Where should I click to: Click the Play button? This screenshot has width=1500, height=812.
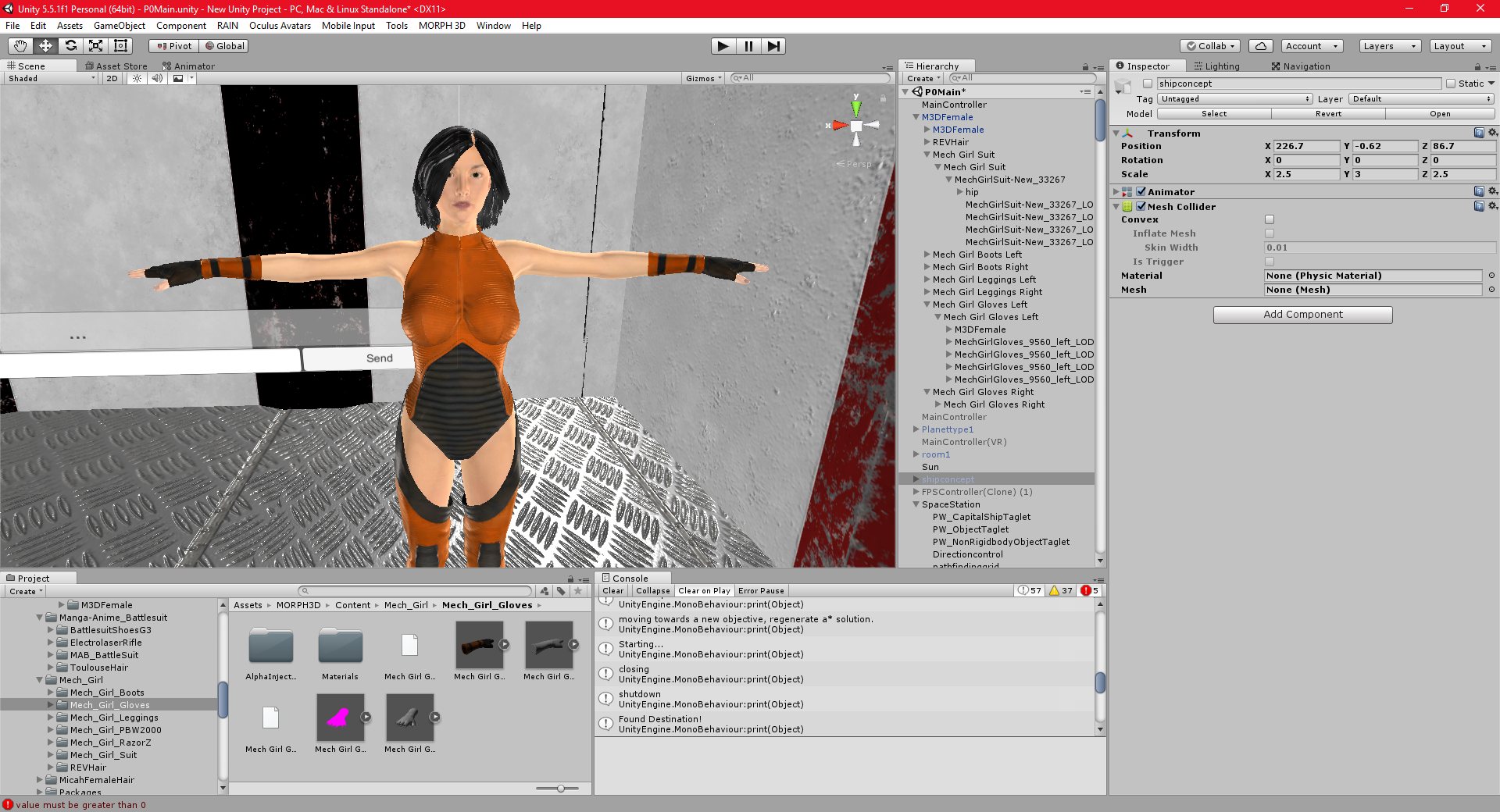click(x=723, y=46)
